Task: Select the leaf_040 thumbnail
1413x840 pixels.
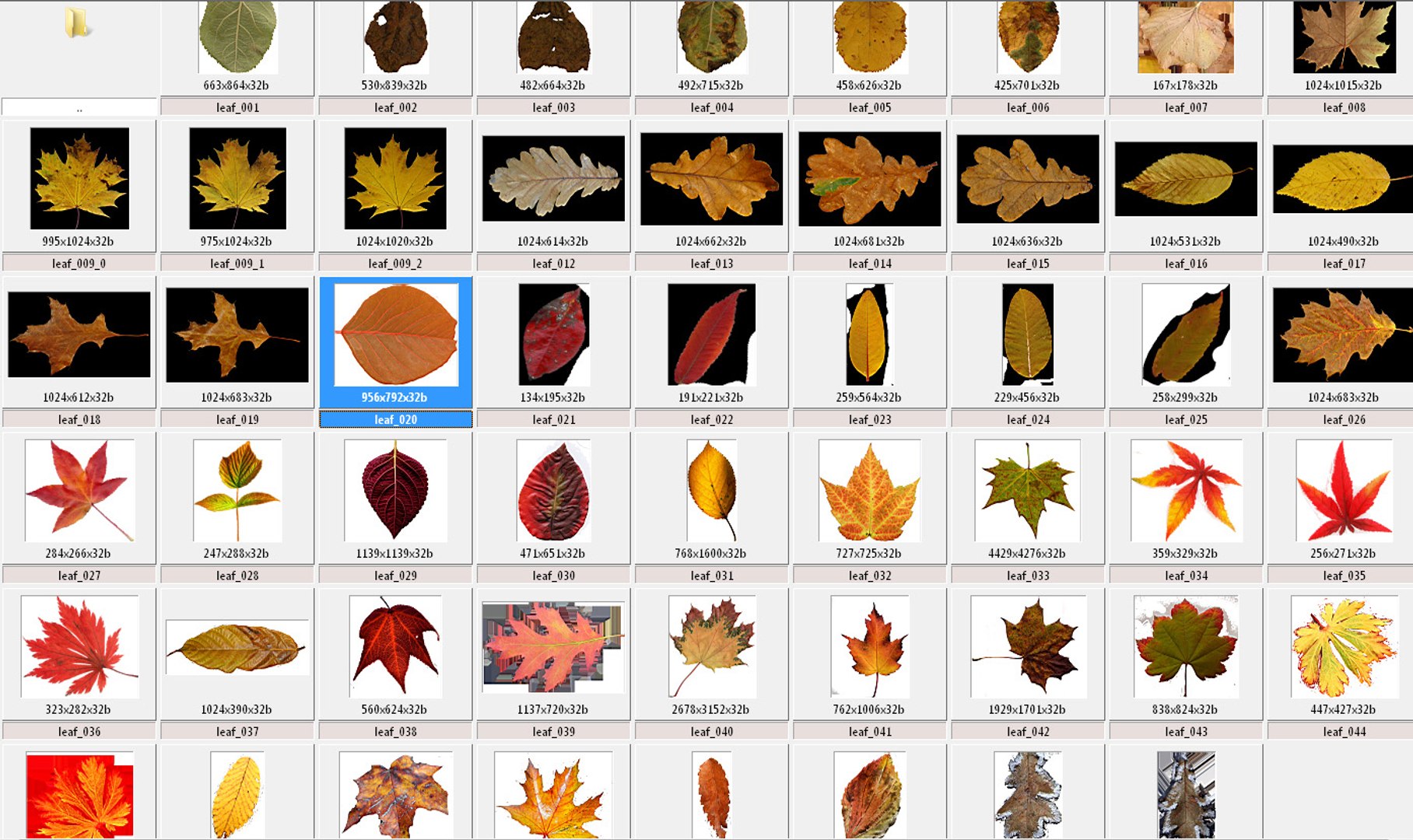Action: click(711, 646)
